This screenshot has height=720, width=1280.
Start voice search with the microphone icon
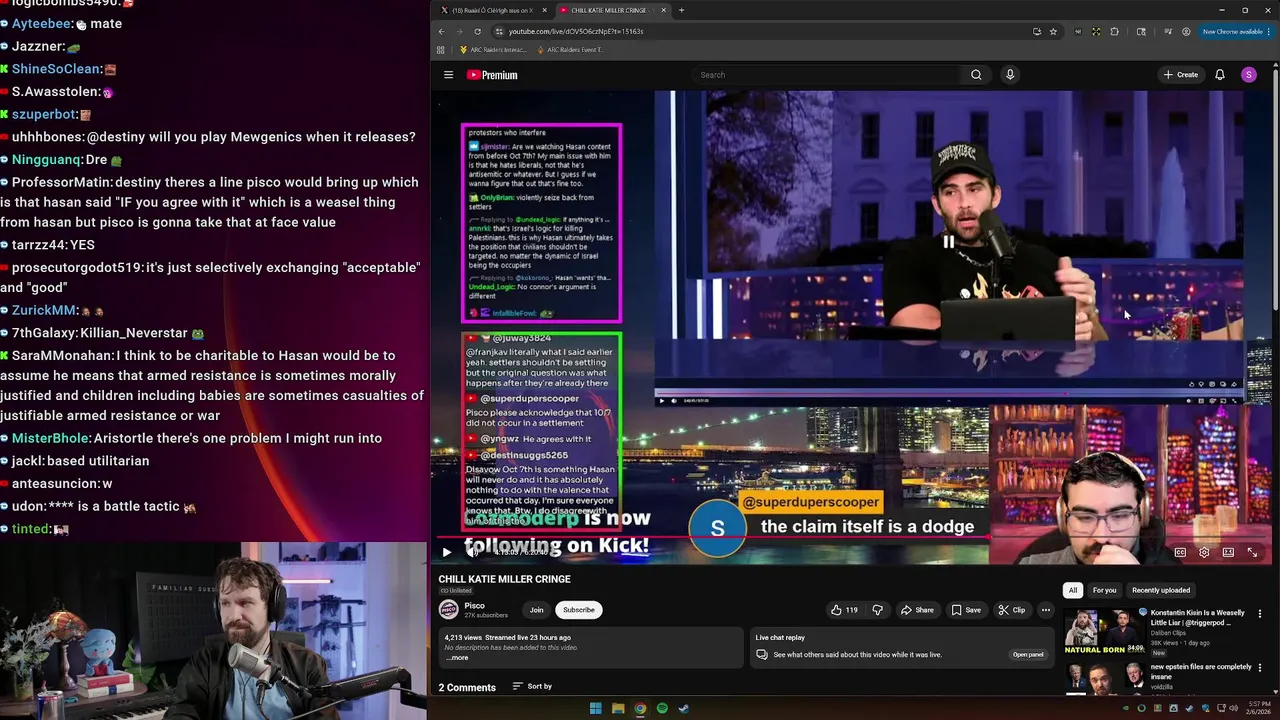(1010, 75)
